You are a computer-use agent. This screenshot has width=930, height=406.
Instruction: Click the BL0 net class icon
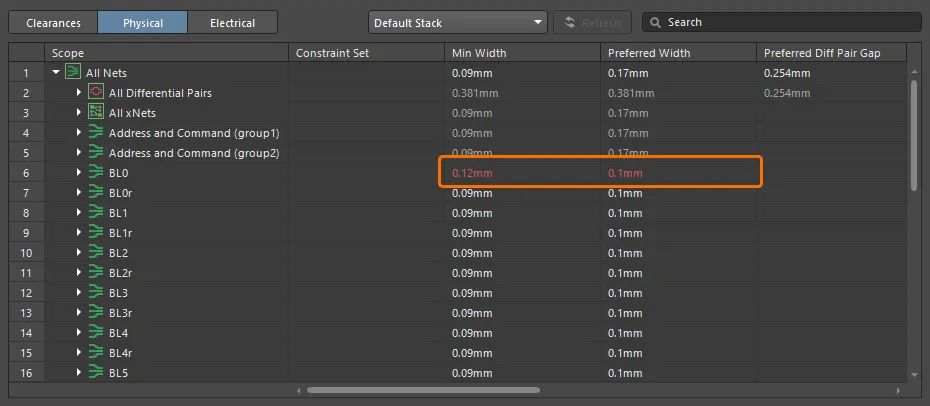[x=96, y=173]
